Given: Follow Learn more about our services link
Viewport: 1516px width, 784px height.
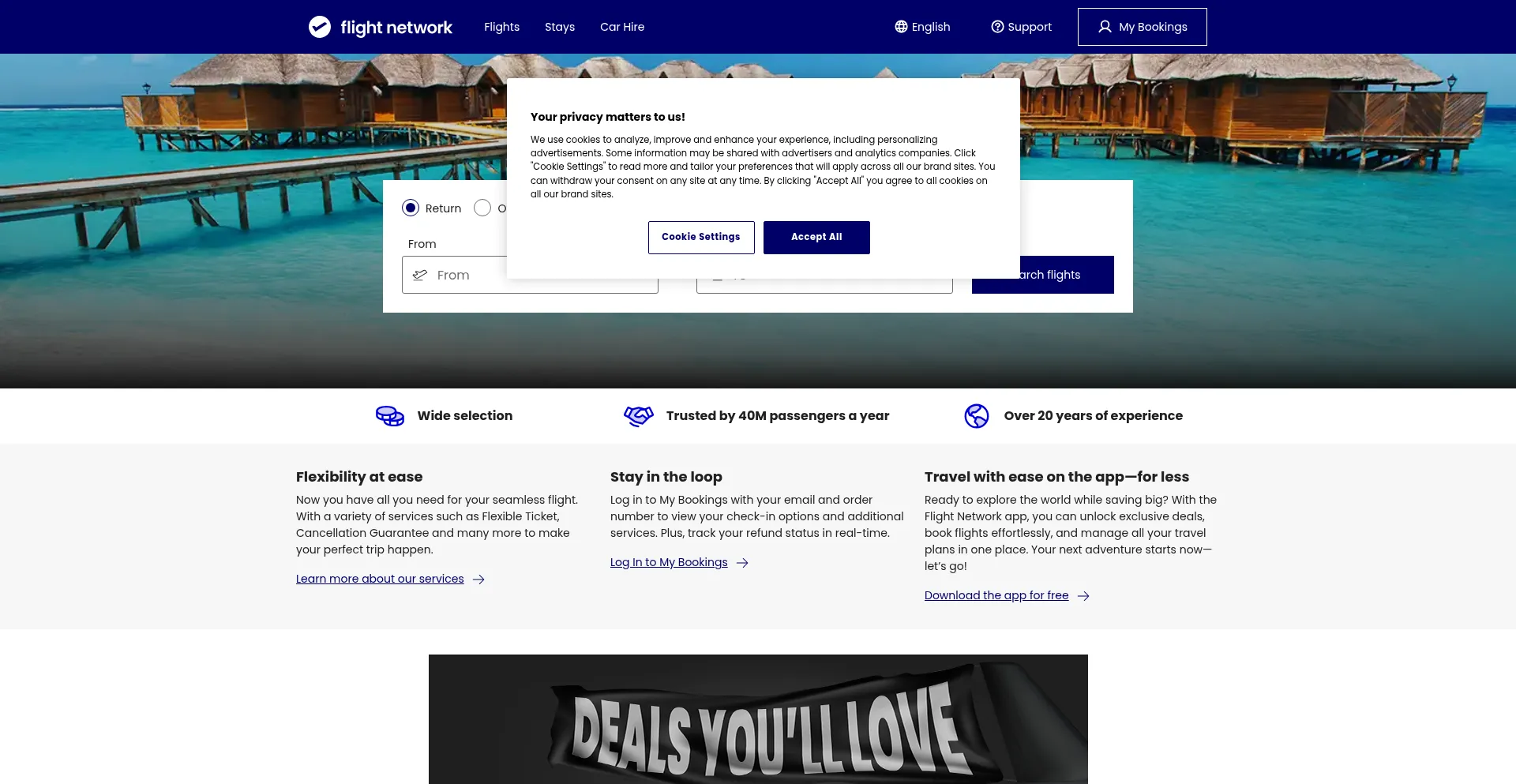Looking at the screenshot, I should click(x=380, y=579).
